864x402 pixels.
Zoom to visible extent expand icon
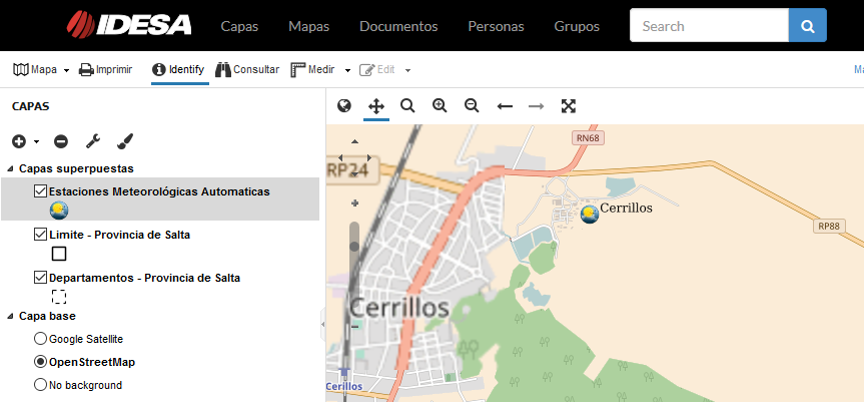(x=568, y=106)
